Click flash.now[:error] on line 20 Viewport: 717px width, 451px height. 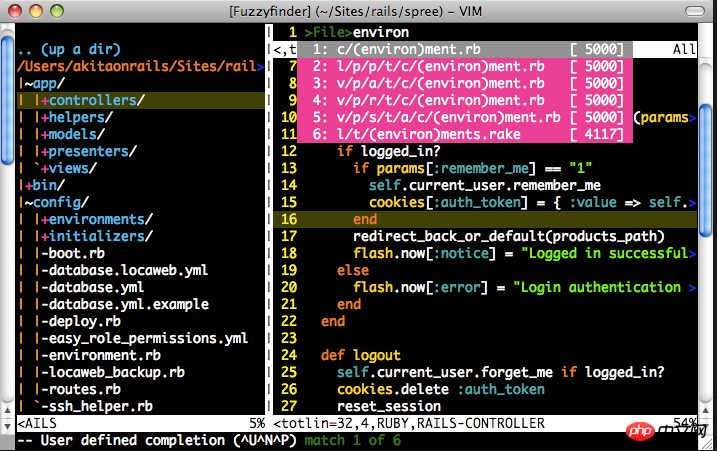click(x=420, y=287)
